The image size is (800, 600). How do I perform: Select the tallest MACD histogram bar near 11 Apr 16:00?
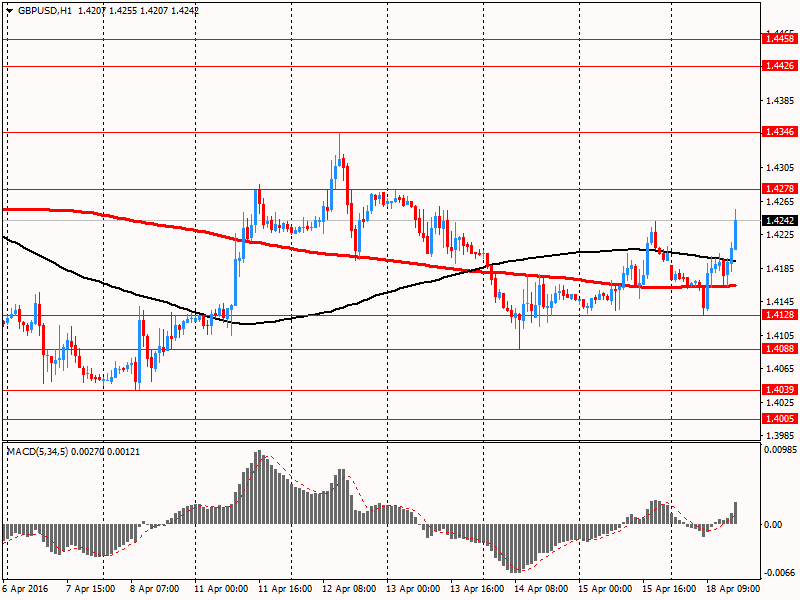click(259, 487)
